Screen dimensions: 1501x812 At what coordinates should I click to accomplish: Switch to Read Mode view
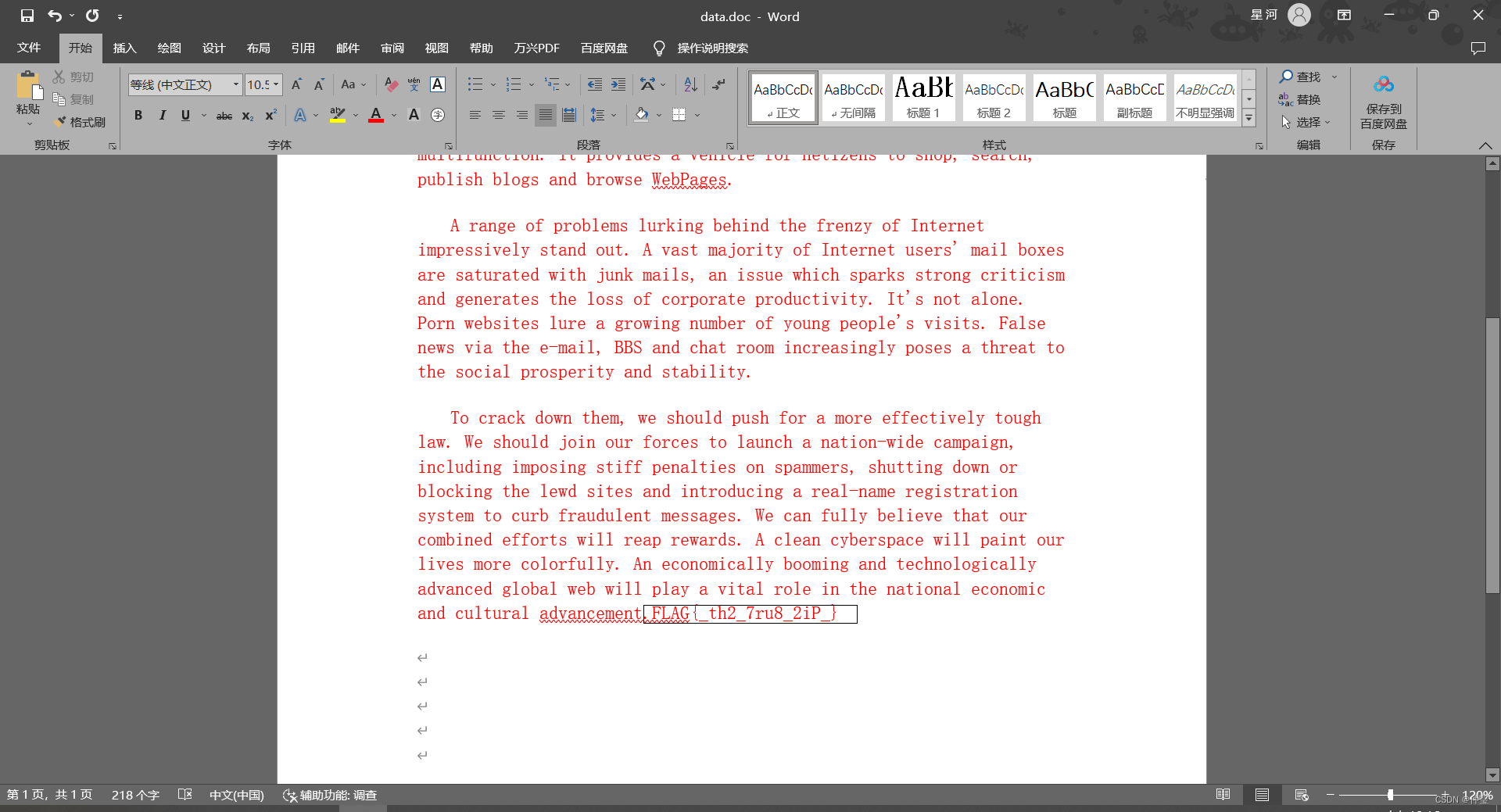click(1223, 795)
